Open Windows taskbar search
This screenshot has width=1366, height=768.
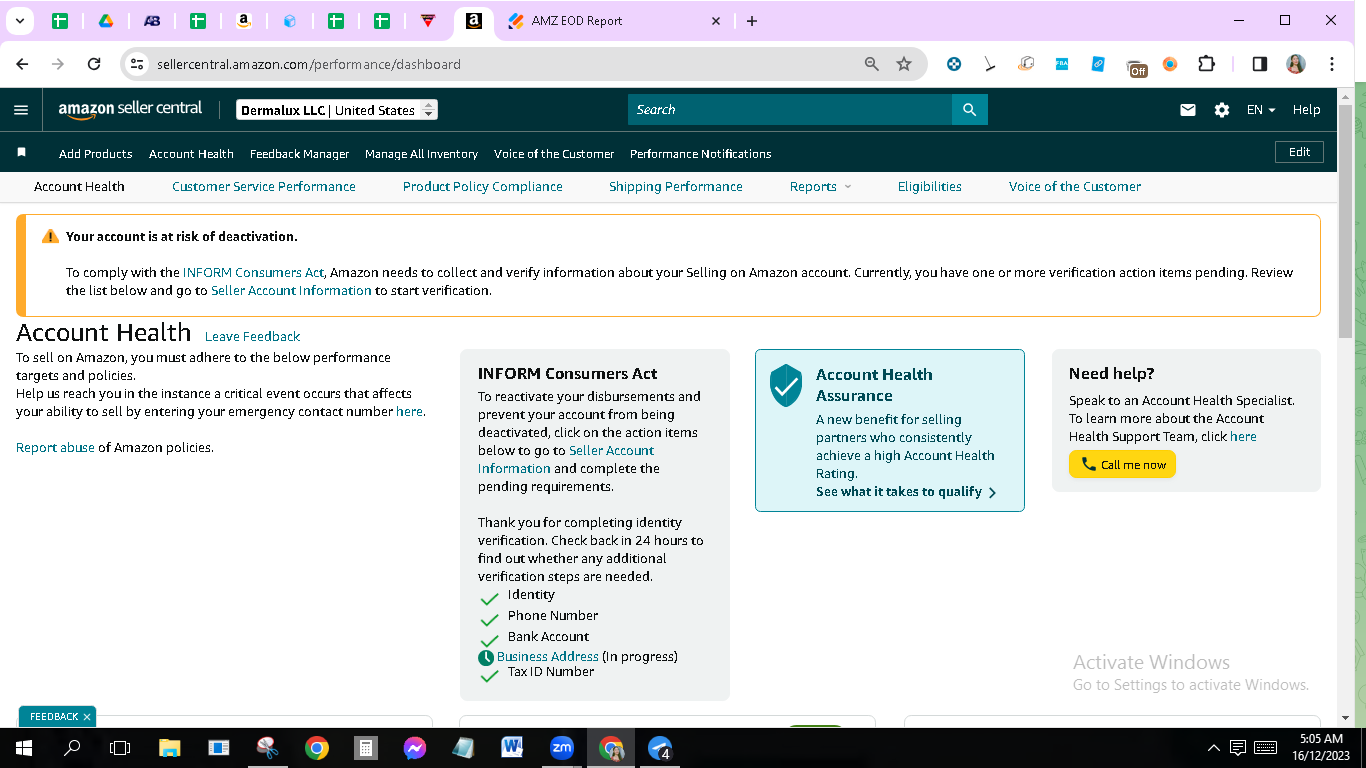click(72, 747)
